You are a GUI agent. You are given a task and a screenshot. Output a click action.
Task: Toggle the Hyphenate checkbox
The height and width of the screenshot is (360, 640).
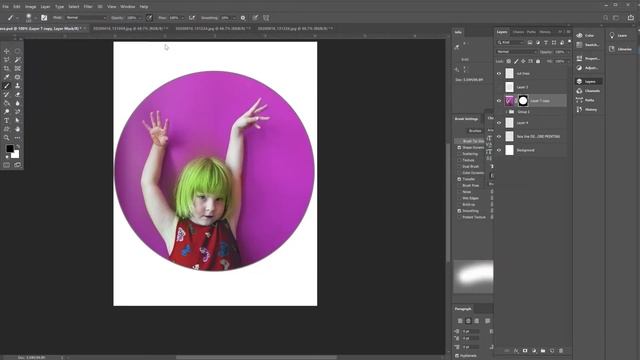click(457, 356)
